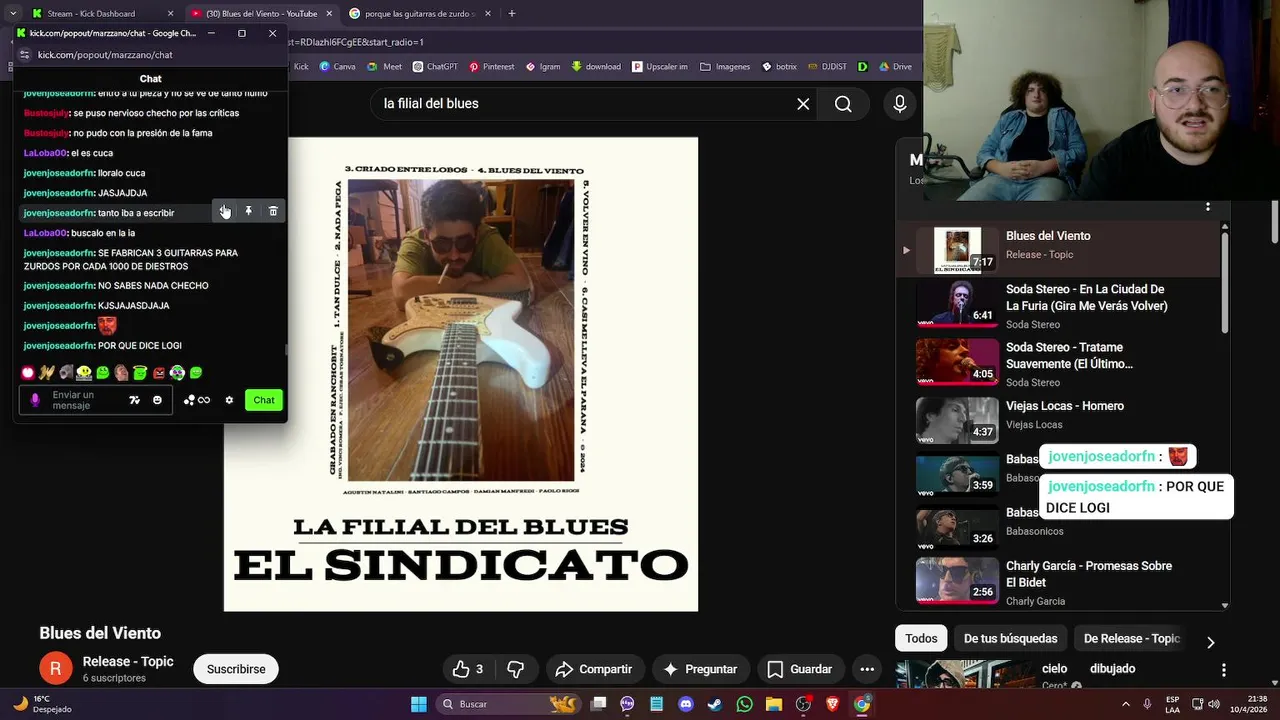This screenshot has width=1280, height=720.
Task: Clear the YouTube search box text
Action: click(x=803, y=104)
